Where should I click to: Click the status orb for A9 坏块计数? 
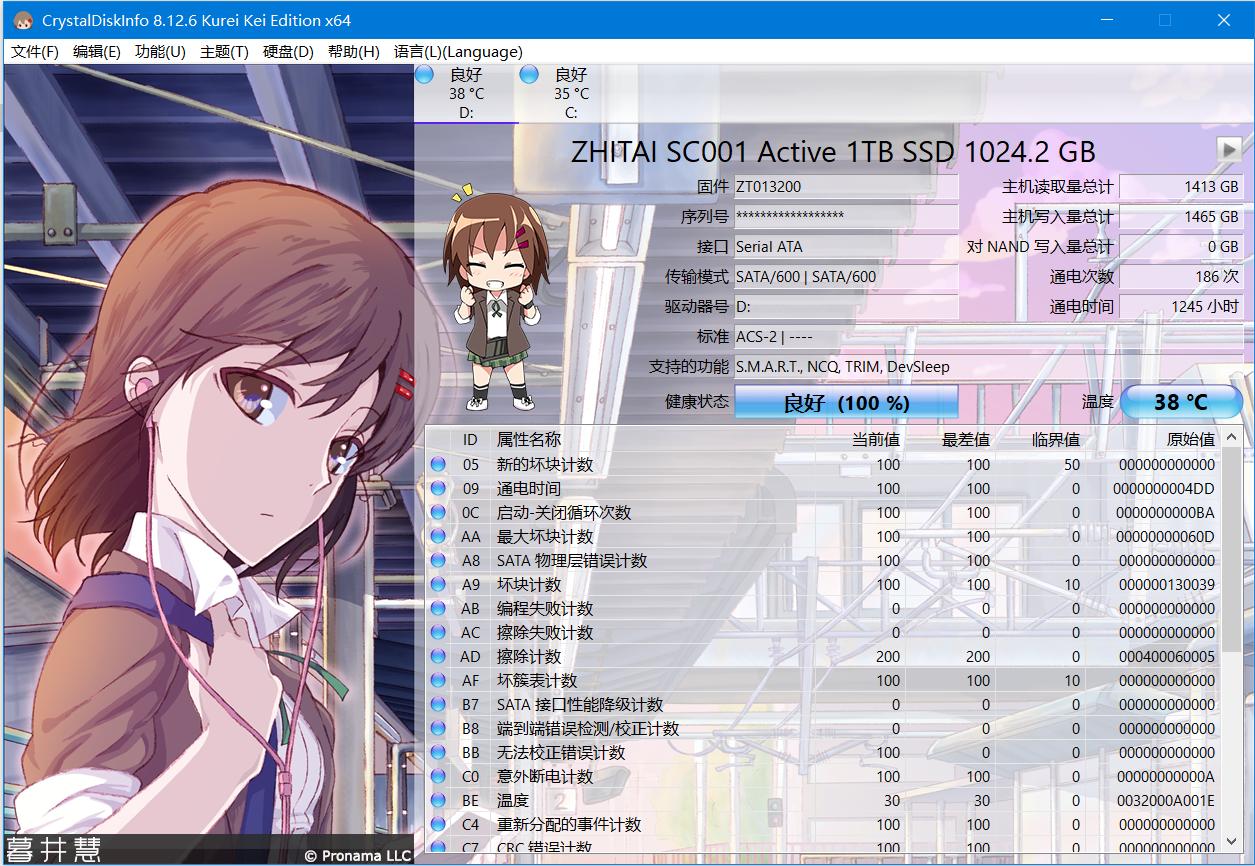coord(438,584)
